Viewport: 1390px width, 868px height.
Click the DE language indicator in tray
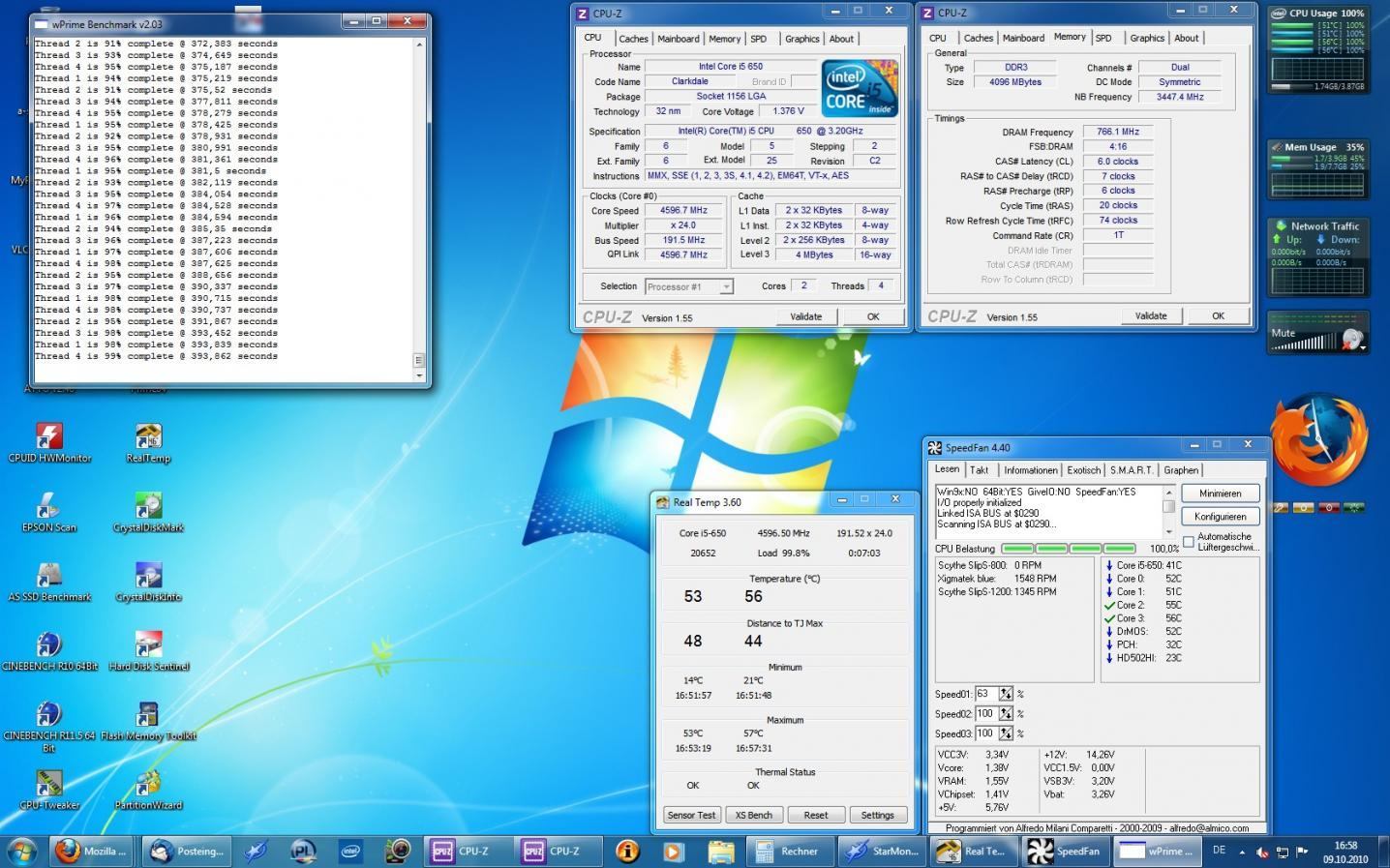pos(1219,851)
